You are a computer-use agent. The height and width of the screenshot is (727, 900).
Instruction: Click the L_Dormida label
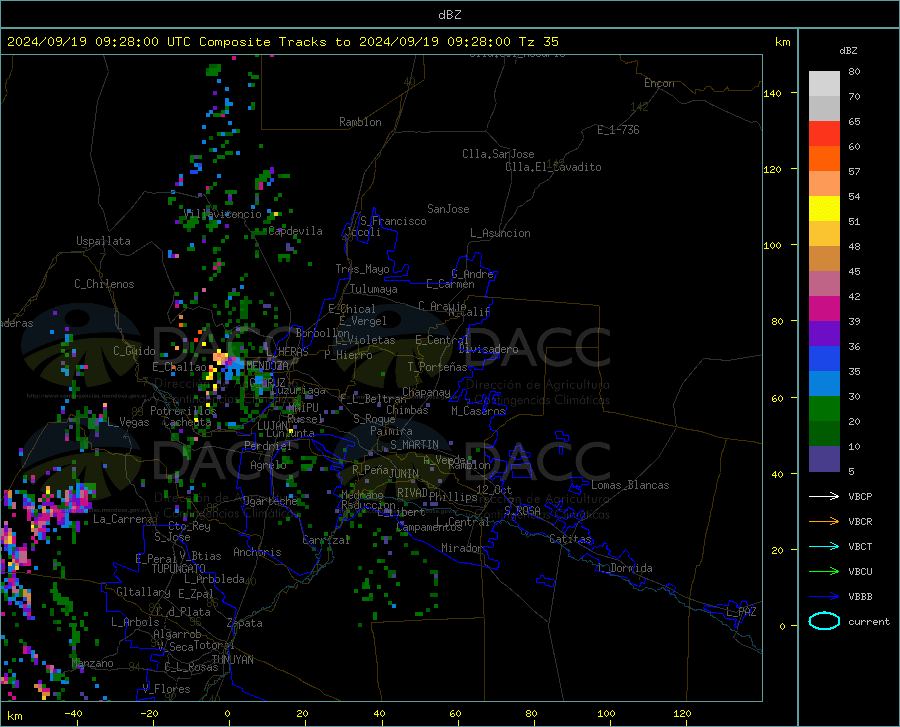click(625, 568)
